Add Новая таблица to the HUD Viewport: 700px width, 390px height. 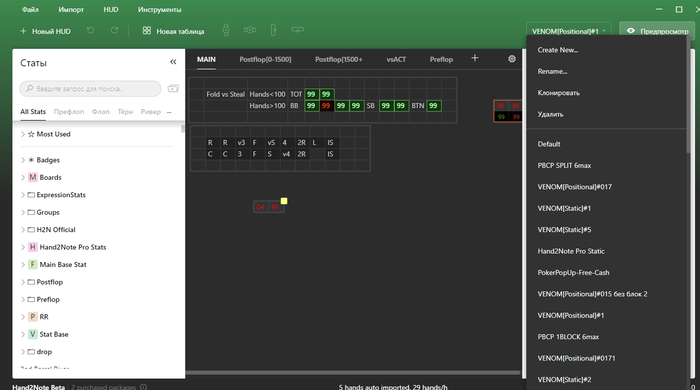(174, 31)
